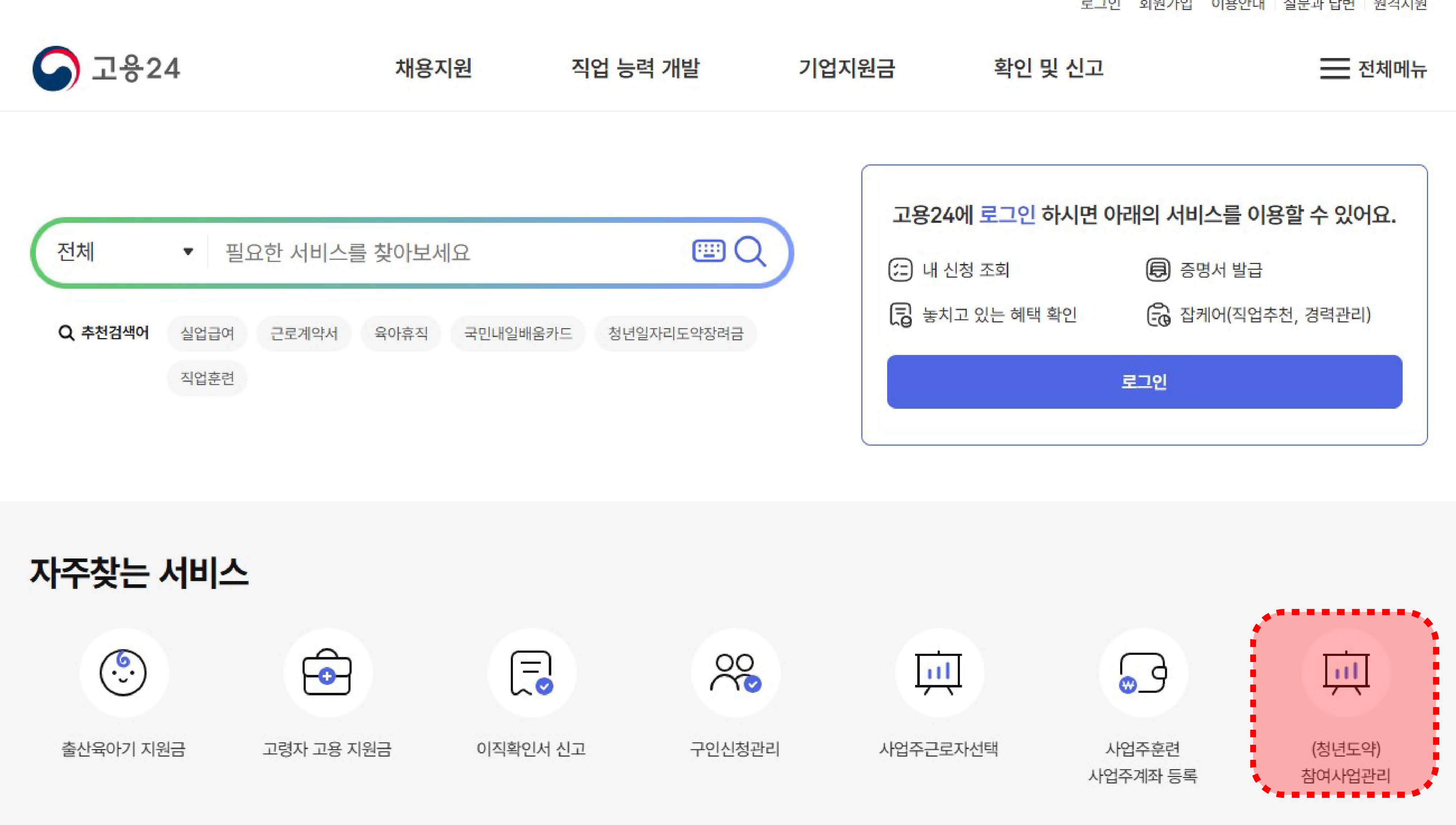Open the 기업지원금 menu

coord(847,68)
